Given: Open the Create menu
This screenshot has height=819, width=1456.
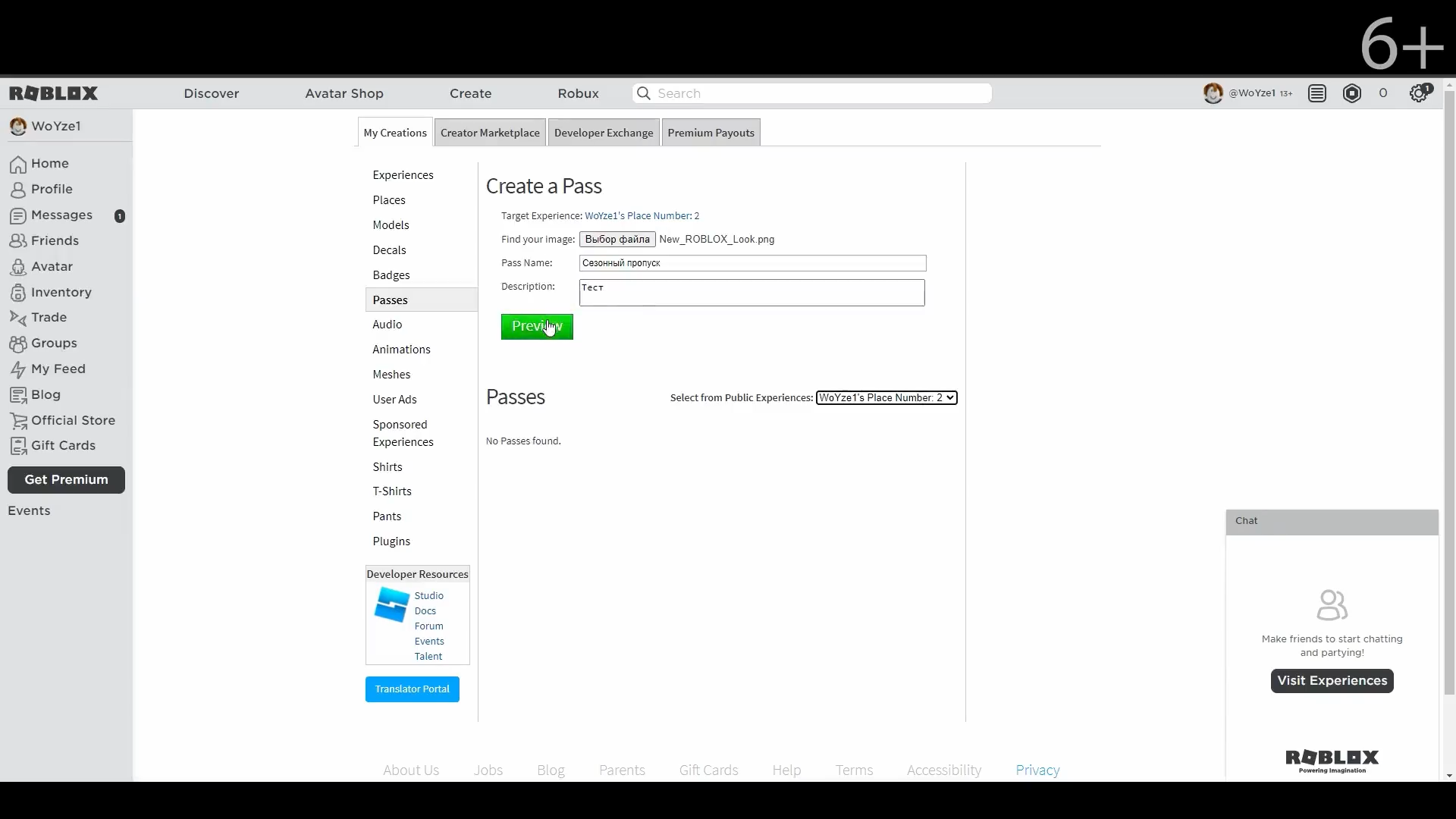Looking at the screenshot, I should click(x=471, y=93).
